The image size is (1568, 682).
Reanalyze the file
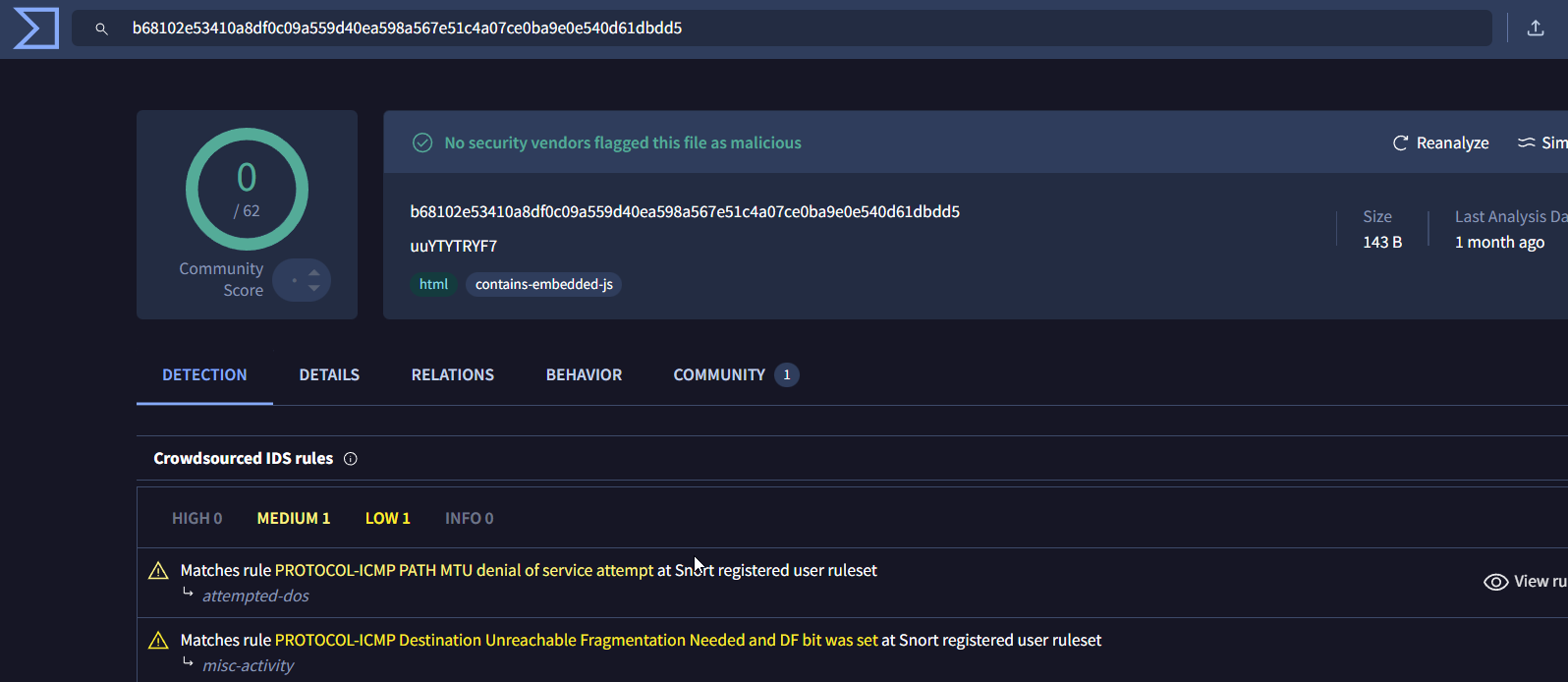tap(1441, 143)
